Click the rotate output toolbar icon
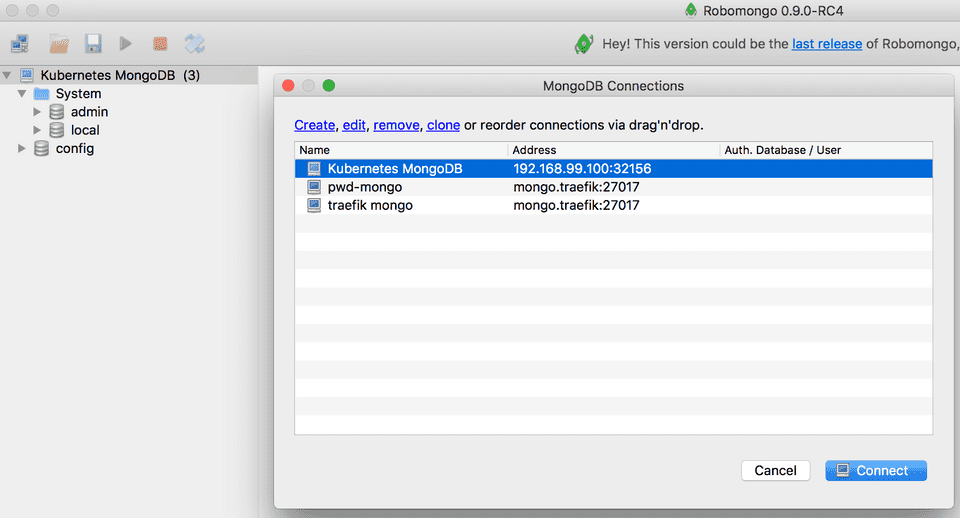The image size is (960, 518). pyautogui.click(x=195, y=43)
